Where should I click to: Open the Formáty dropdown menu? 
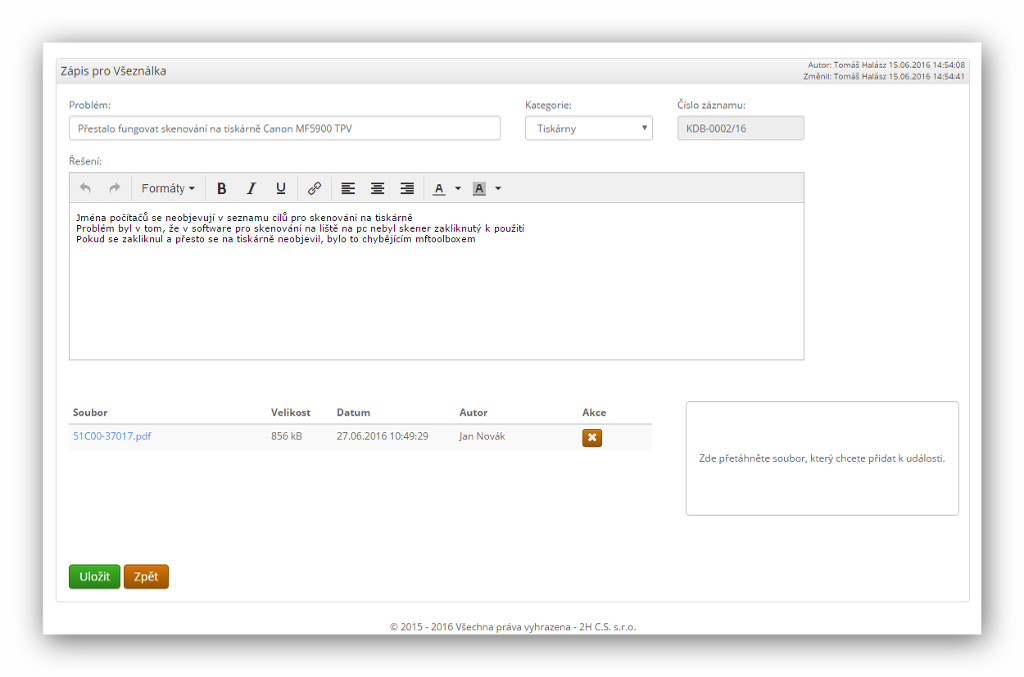[167, 188]
